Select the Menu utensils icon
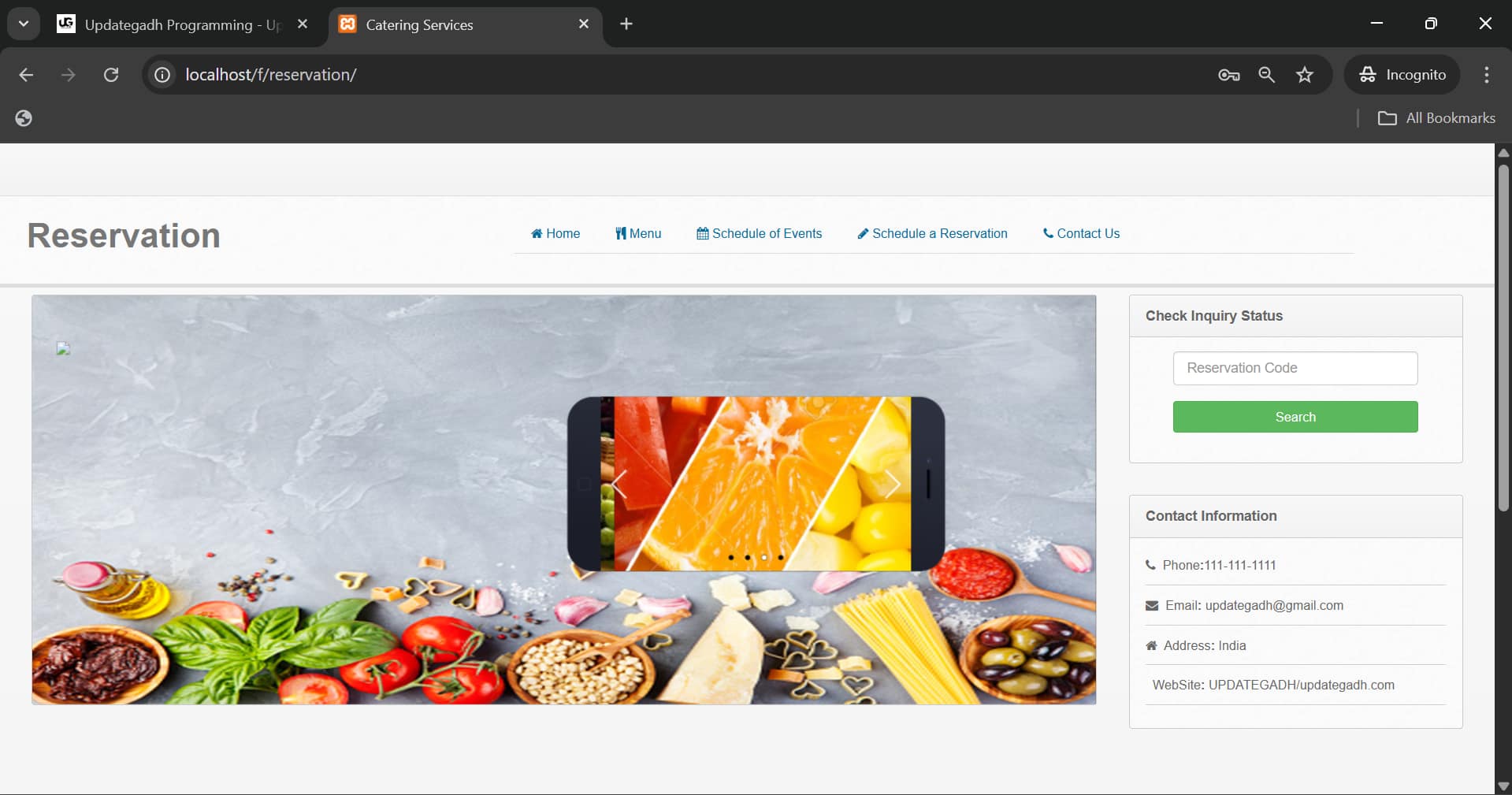This screenshot has width=1512, height=795. click(620, 233)
